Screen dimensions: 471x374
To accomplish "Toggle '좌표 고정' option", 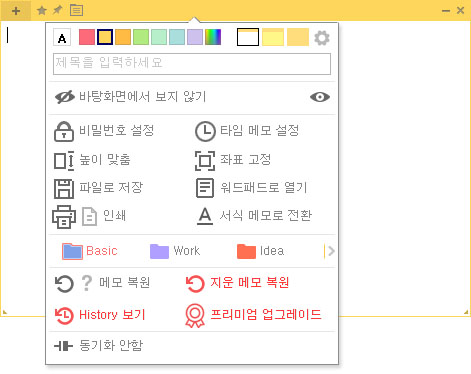I will pos(245,160).
